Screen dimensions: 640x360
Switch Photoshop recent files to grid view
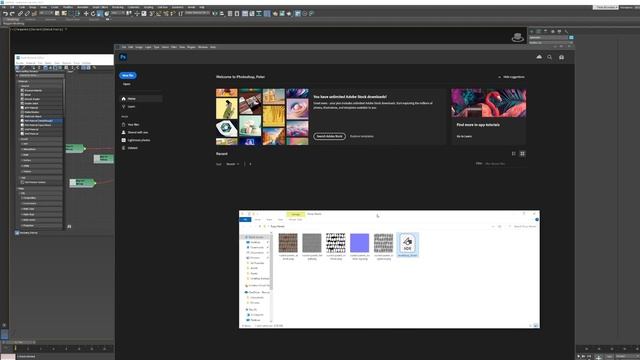click(x=522, y=153)
